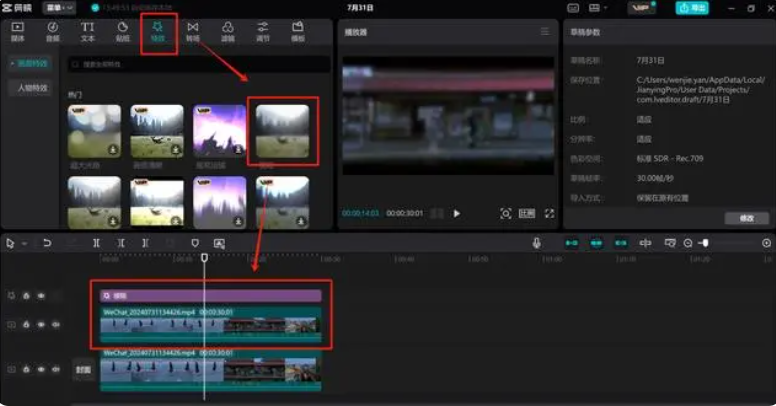Select the 人物特效 category

click(x=31, y=88)
